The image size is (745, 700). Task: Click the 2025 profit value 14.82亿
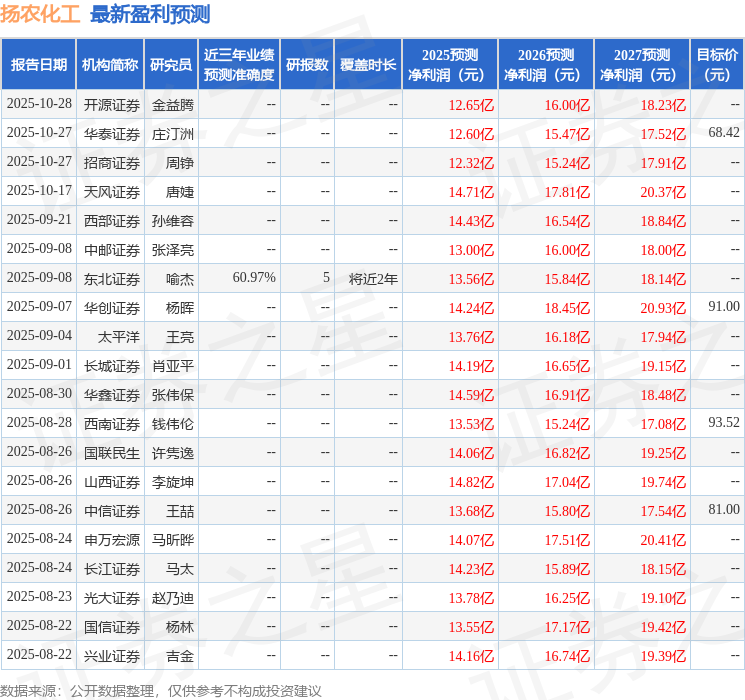click(471, 482)
